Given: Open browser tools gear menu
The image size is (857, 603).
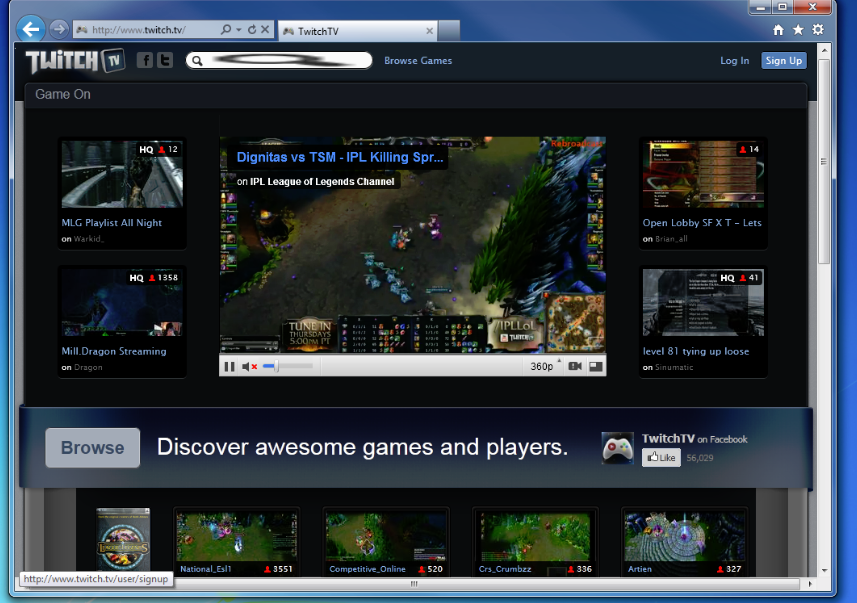Looking at the screenshot, I should pos(818,30).
